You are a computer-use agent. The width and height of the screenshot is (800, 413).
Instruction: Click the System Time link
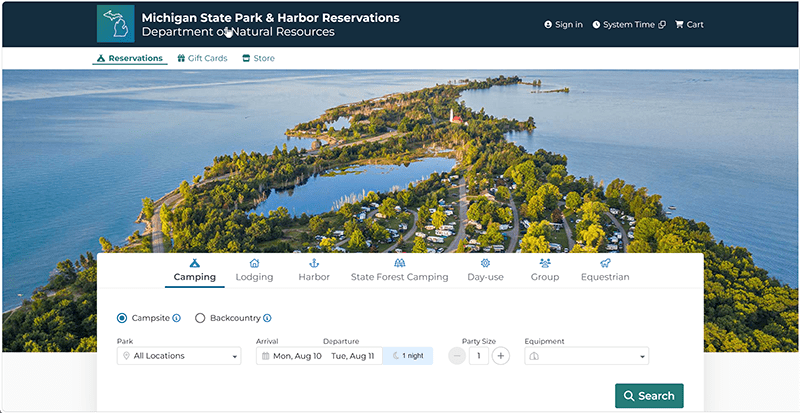(x=629, y=25)
